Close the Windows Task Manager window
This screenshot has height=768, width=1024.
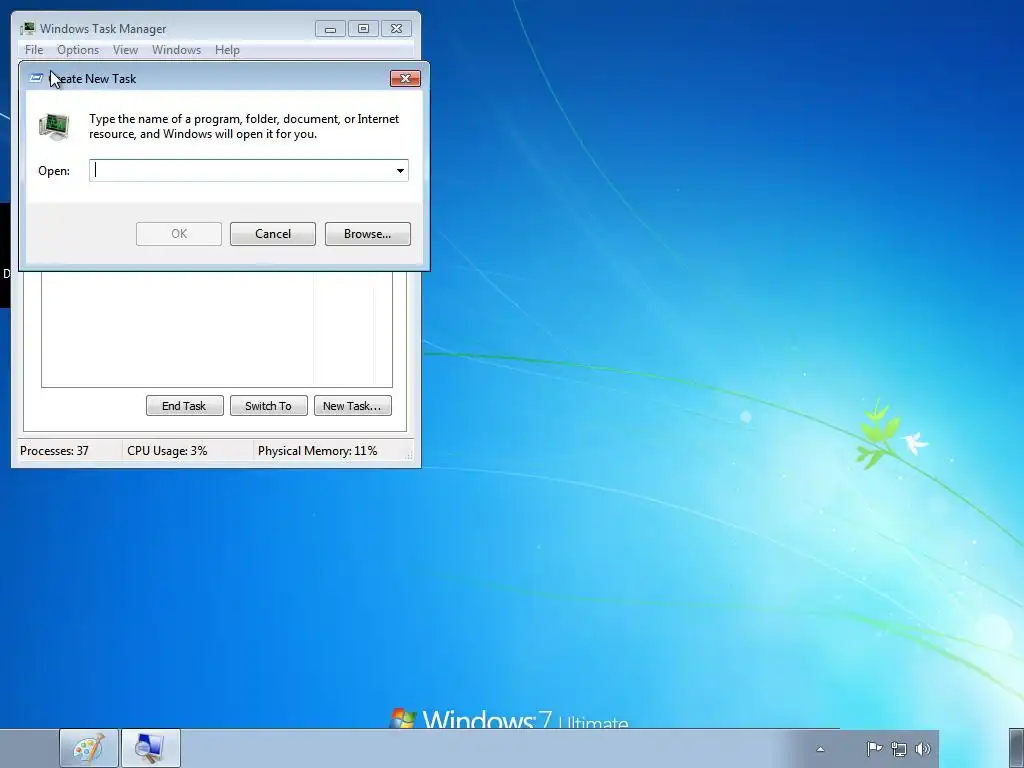point(396,29)
